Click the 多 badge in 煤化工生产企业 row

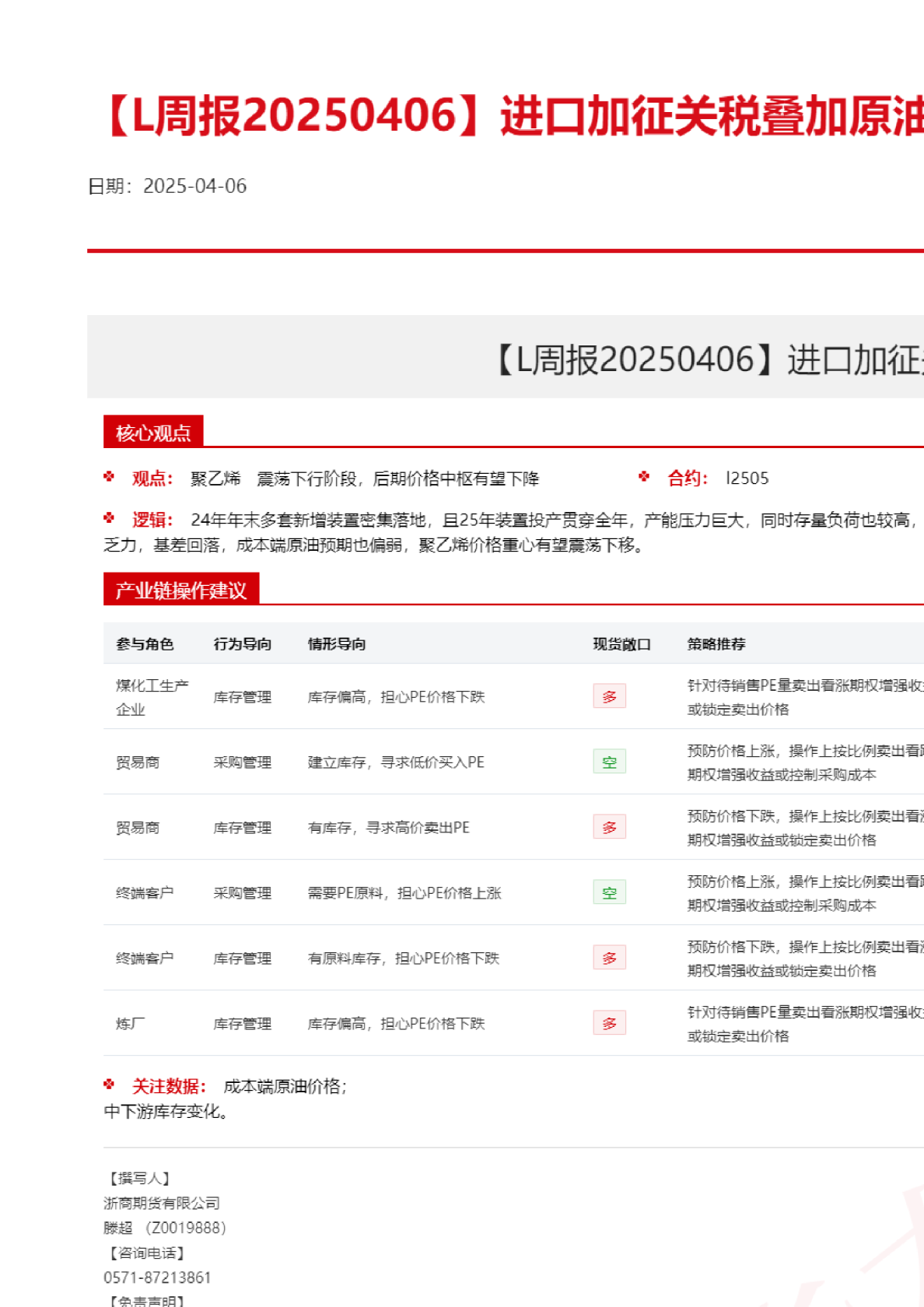pyautogui.click(x=609, y=696)
